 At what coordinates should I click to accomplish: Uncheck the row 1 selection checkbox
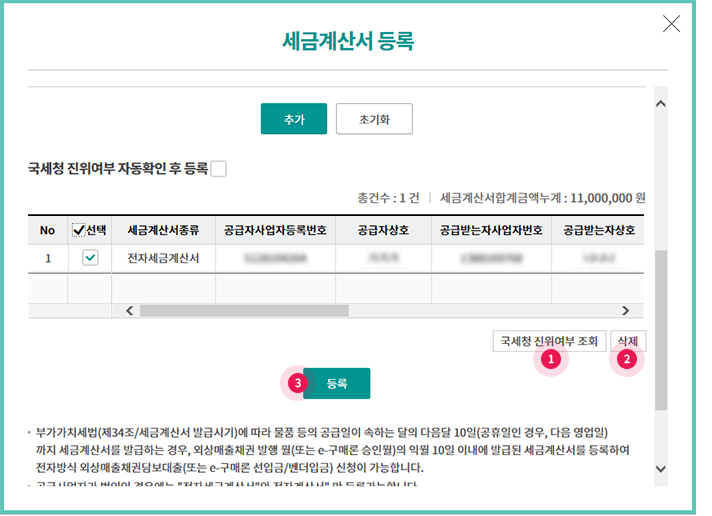coord(90,258)
